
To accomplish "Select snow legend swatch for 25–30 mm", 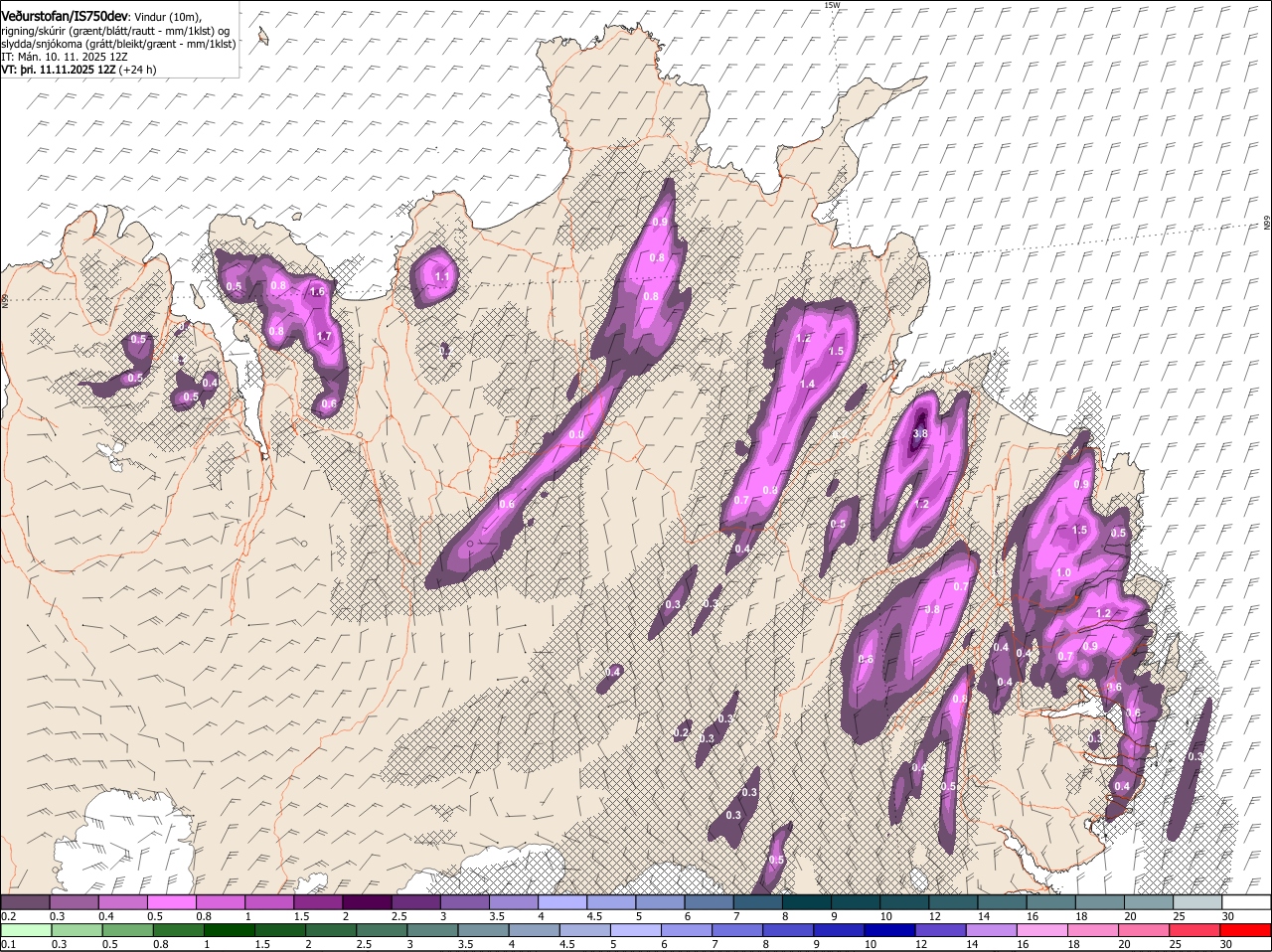I will click(1197, 901).
